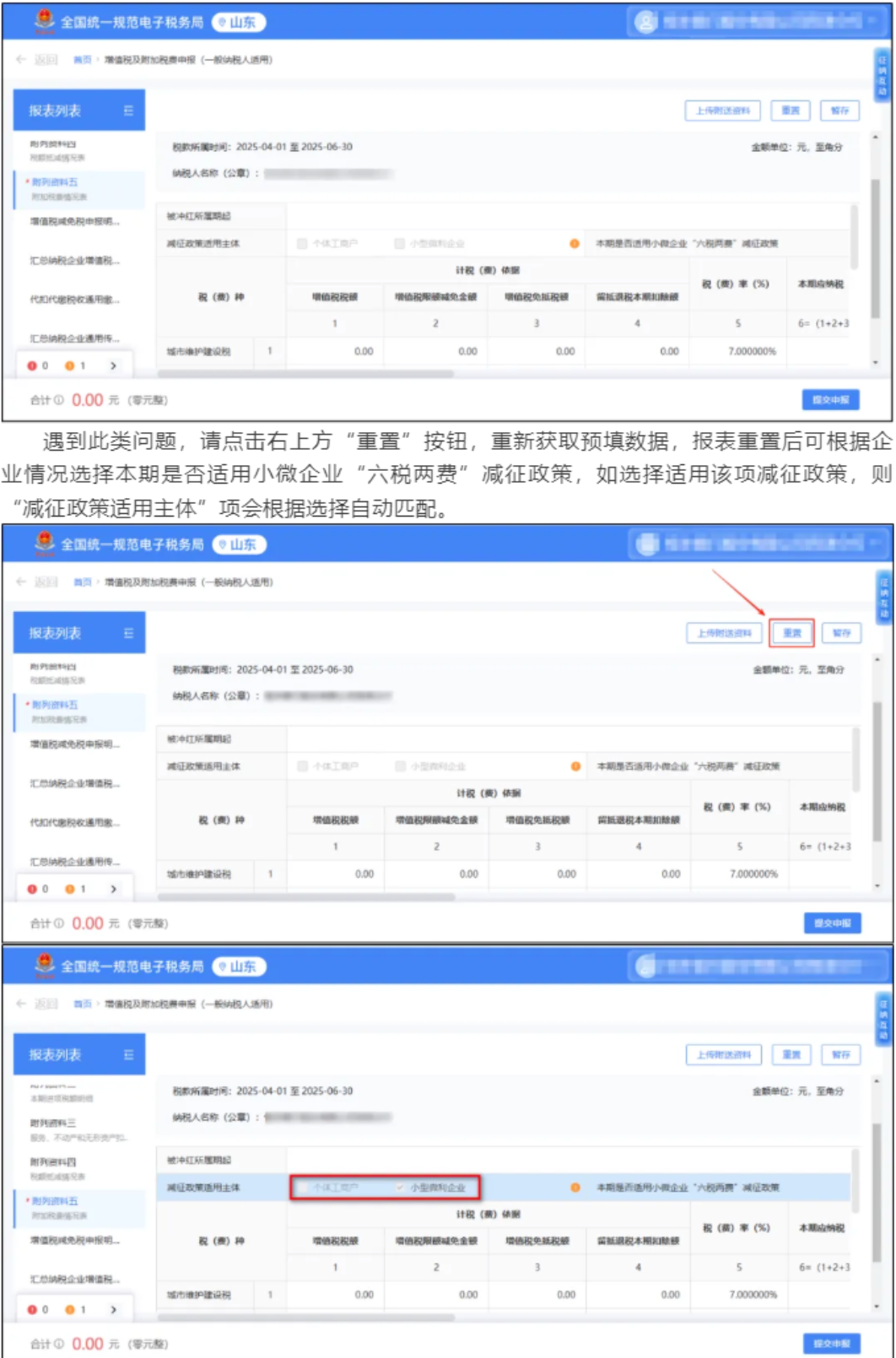
Task: Click the tax bureau emblem in the topmost header
Action: point(44,21)
